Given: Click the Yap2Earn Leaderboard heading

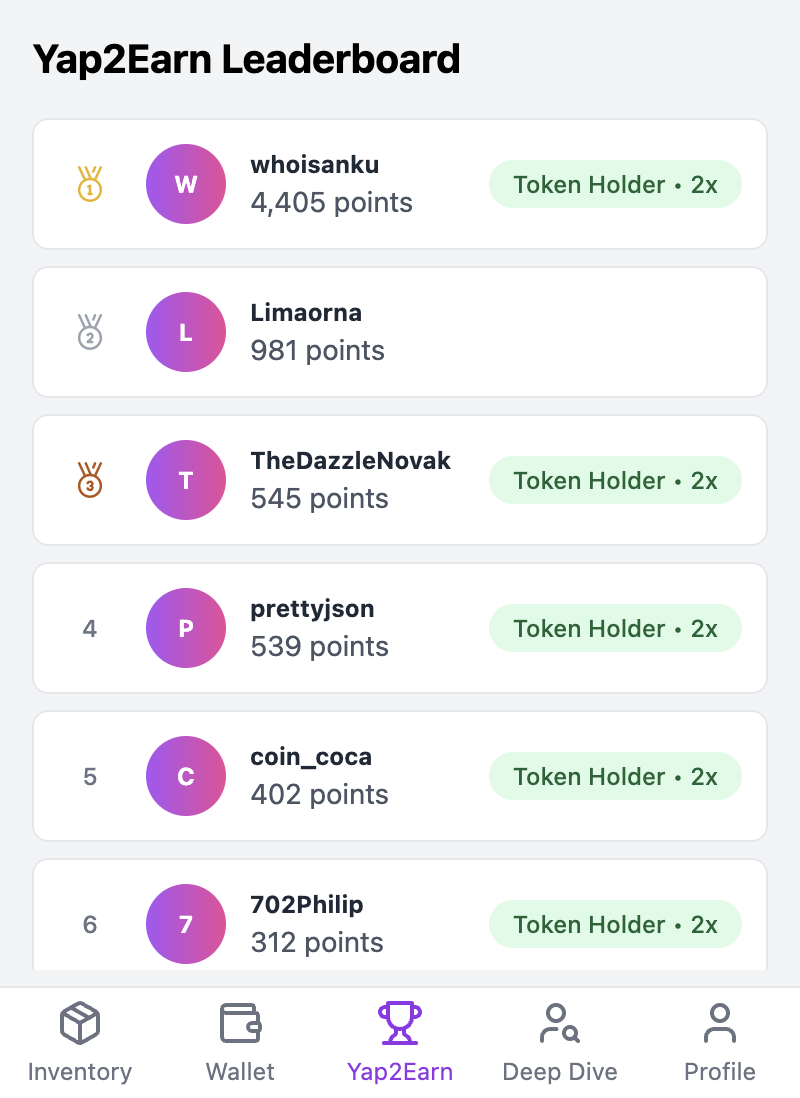Looking at the screenshot, I should pyautogui.click(x=247, y=60).
